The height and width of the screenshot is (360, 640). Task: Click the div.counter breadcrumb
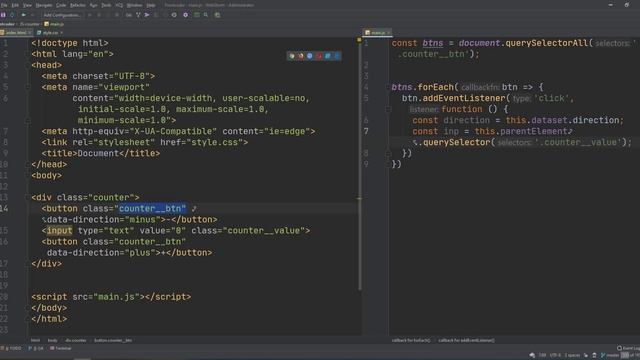coord(76,340)
